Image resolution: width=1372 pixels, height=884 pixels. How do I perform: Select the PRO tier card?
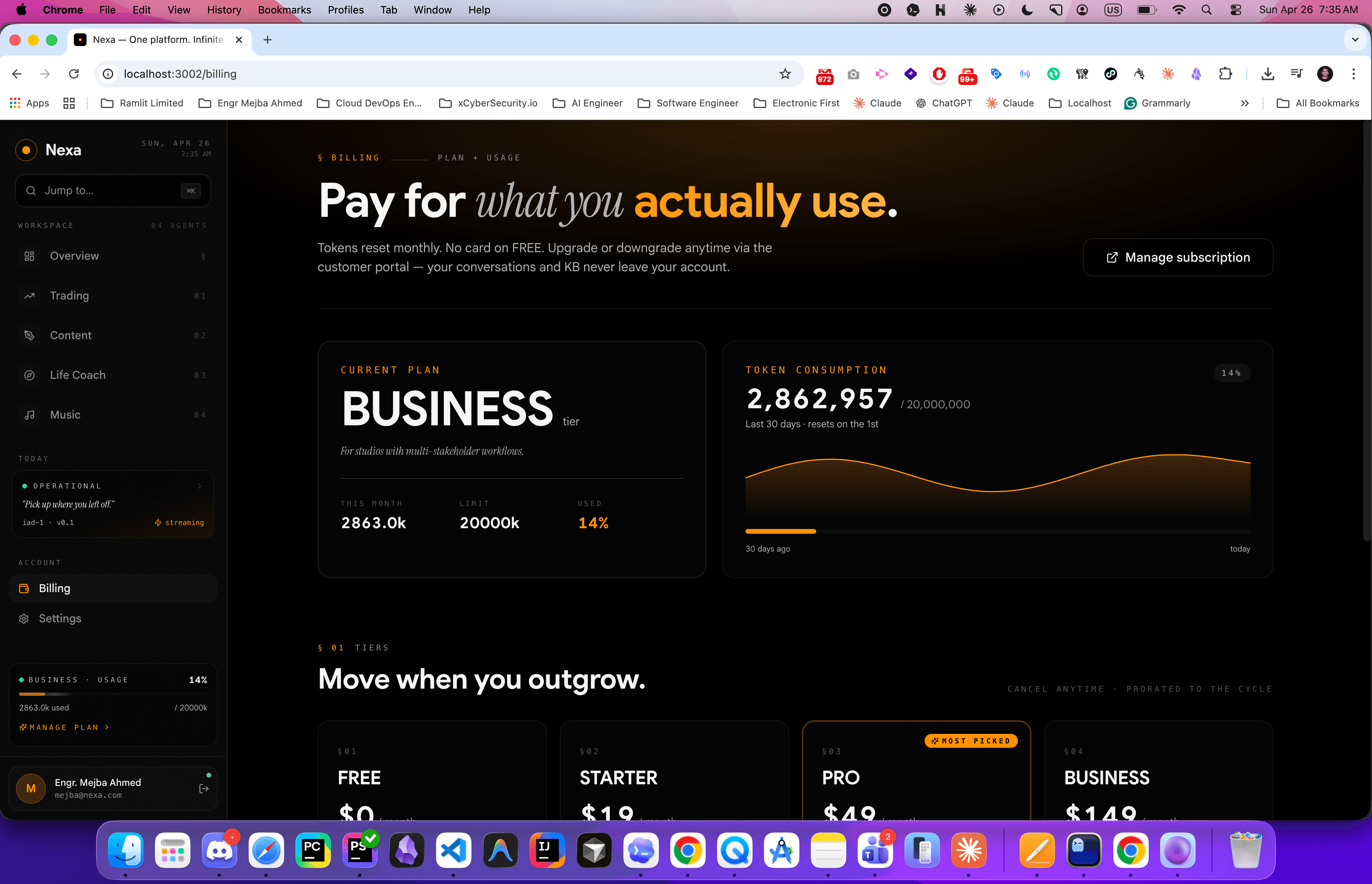point(916,770)
